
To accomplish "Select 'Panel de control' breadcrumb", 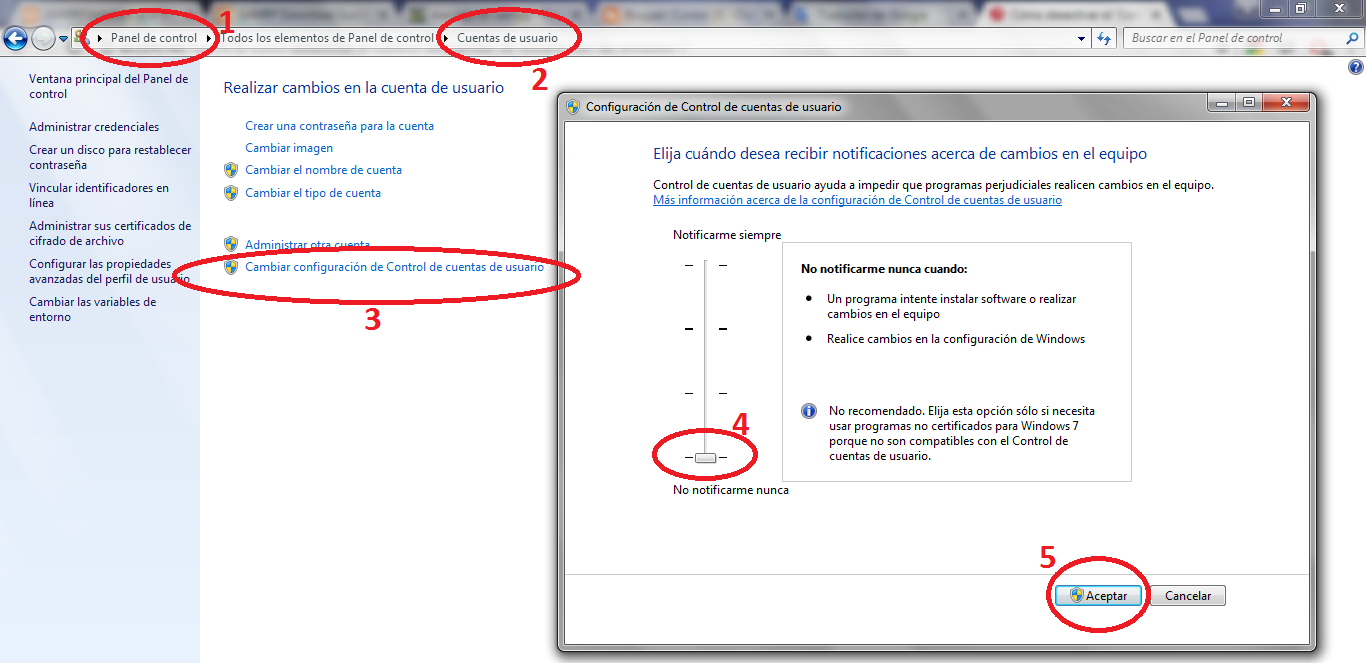I will click(154, 38).
